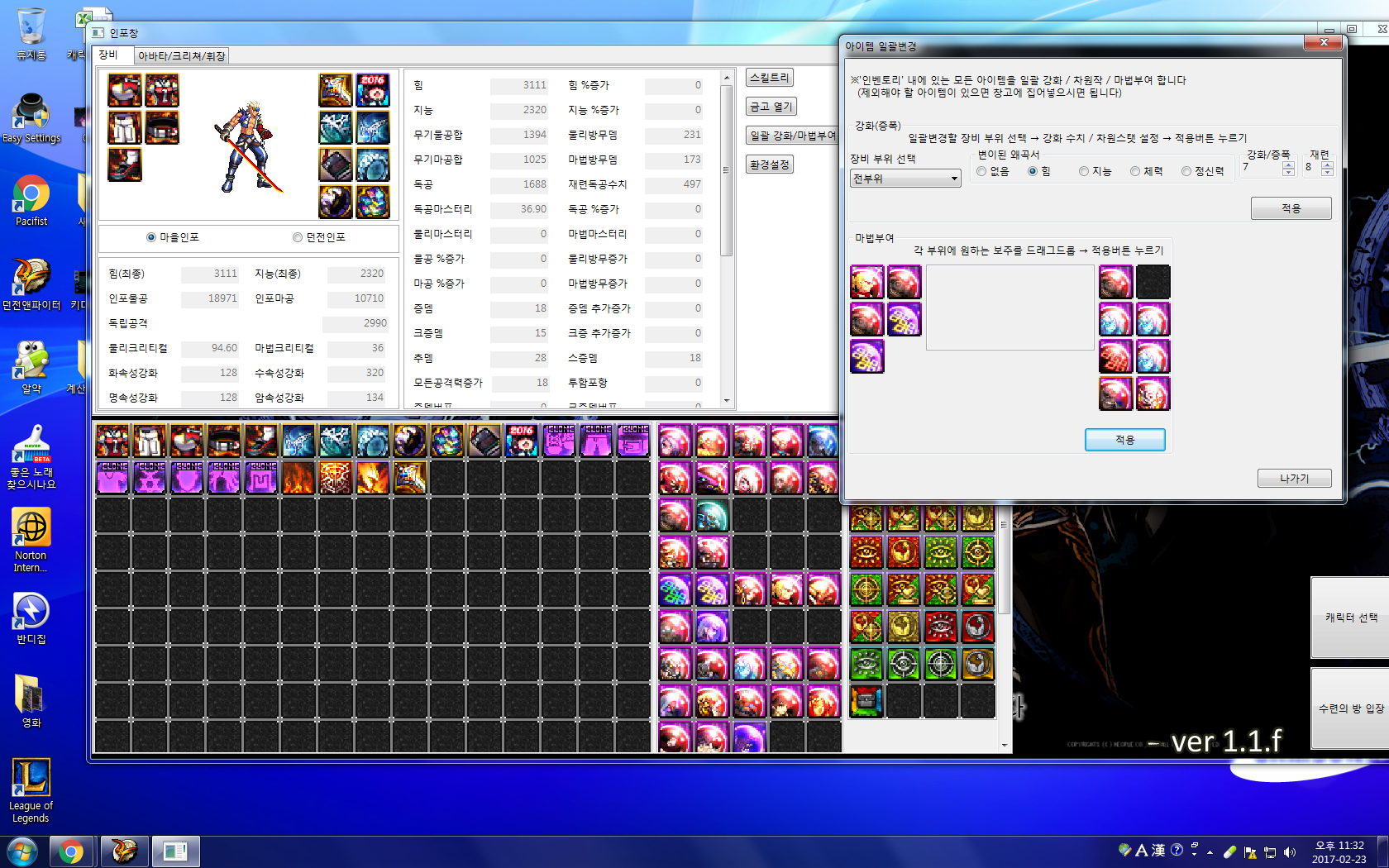Select the teal bead in the bead storage
This screenshot has height=868, width=1389.
[x=711, y=516]
